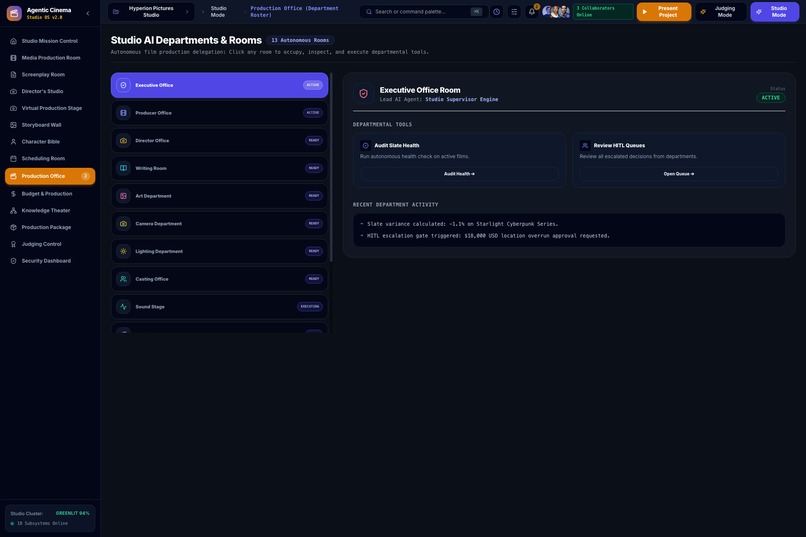
Task: Open Studio Mission Control in sidebar
Action: [x=50, y=41]
